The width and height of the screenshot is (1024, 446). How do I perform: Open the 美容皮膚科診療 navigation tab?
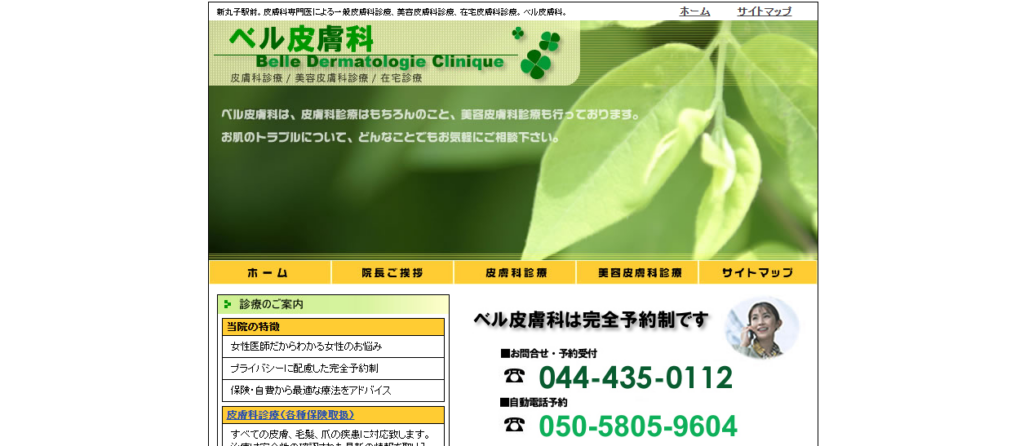point(637,272)
